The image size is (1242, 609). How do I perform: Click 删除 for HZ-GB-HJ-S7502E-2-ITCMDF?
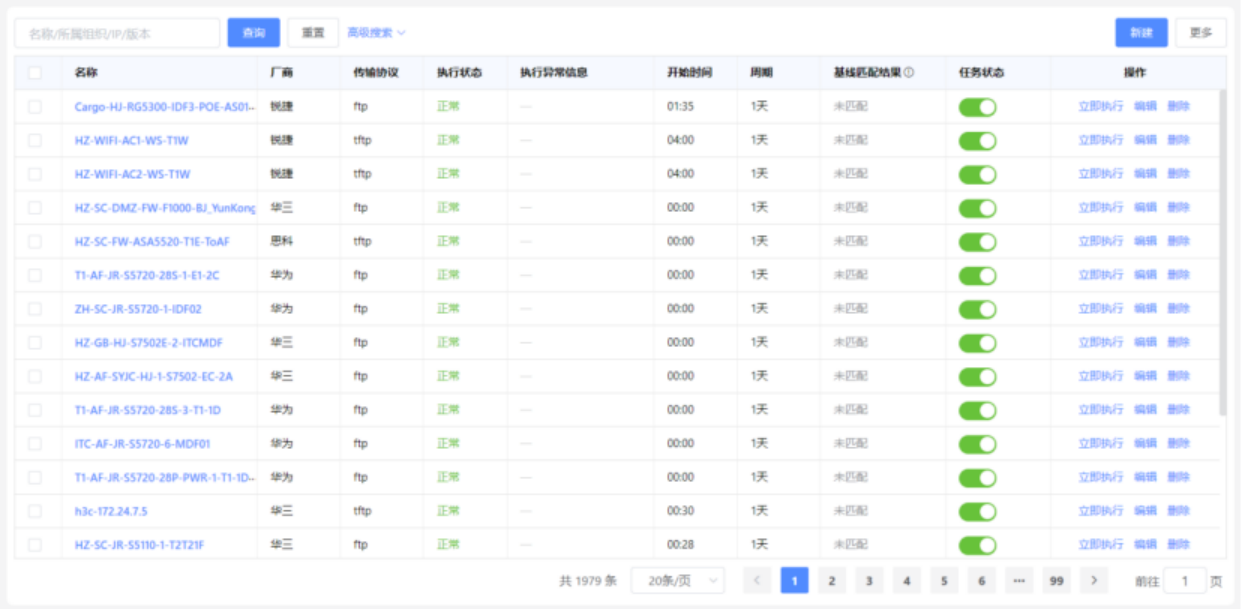[x=1178, y=343]
